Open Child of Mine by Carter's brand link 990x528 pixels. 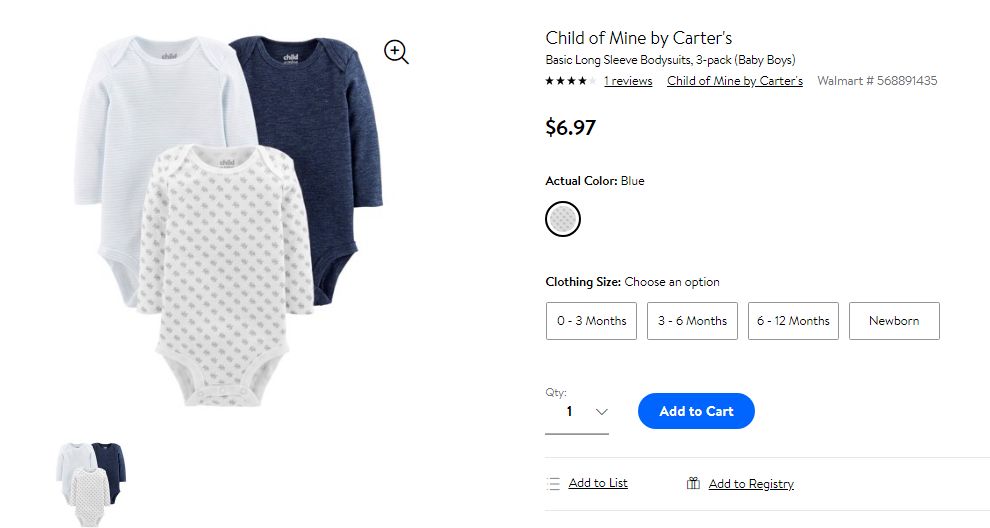coord(735,81)
